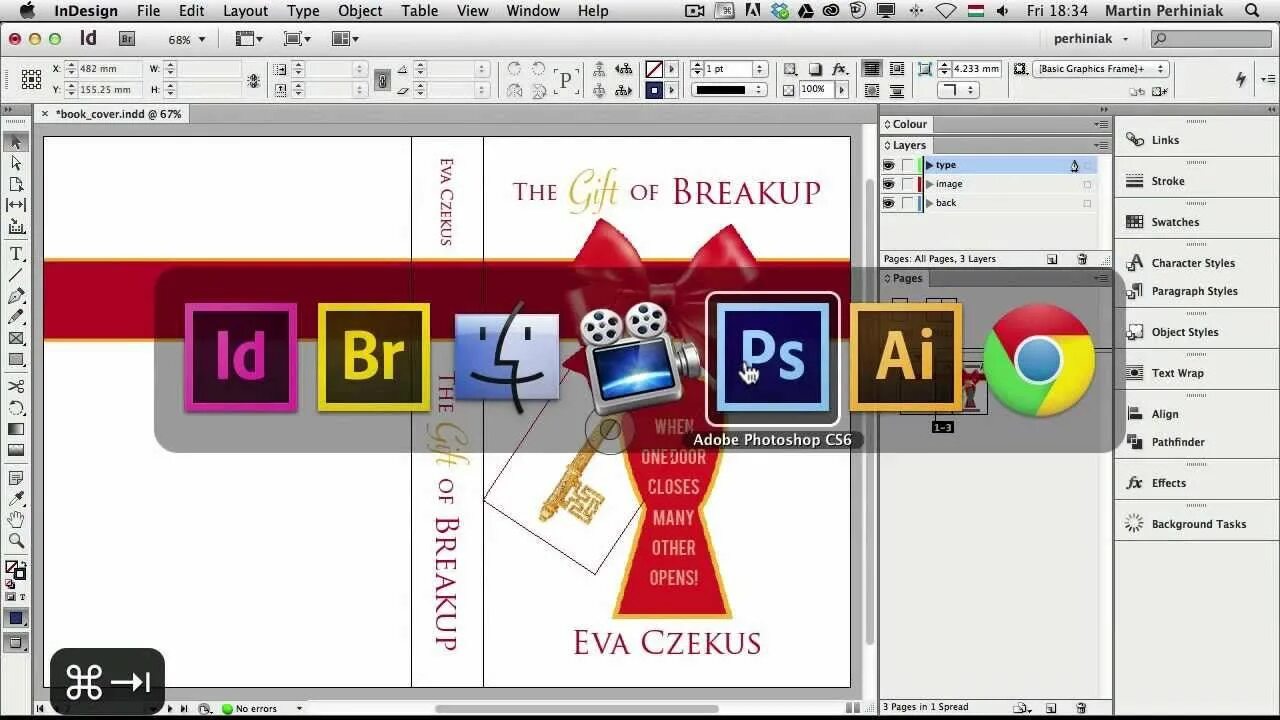Viewport: 1280px width, 720px height.
Task: Open the Paragraph Styles panel
Action: 1194,291
